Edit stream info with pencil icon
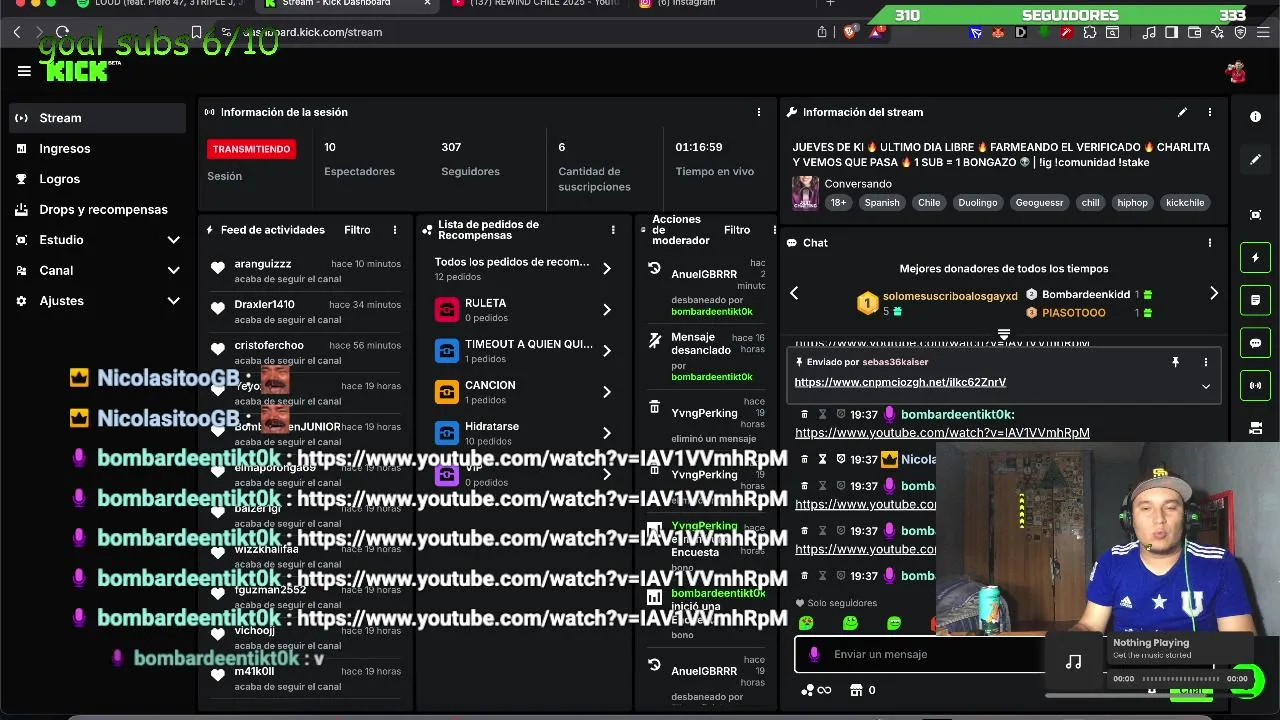The height and width of the screenshot is (720, 1280). tap(1182, 112)
